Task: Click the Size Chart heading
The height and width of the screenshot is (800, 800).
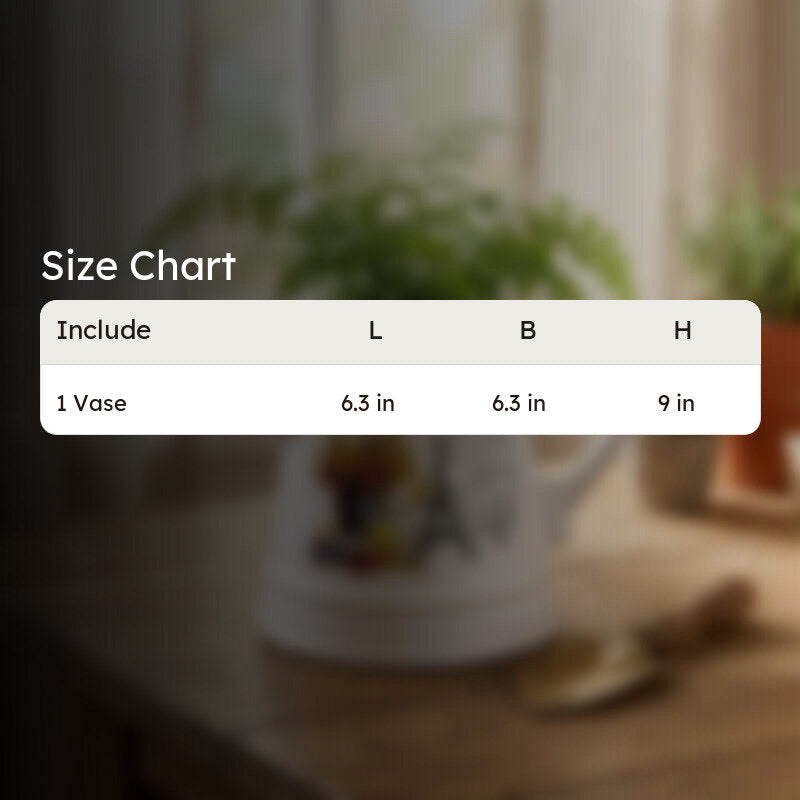Action: (x=138, y=266)
